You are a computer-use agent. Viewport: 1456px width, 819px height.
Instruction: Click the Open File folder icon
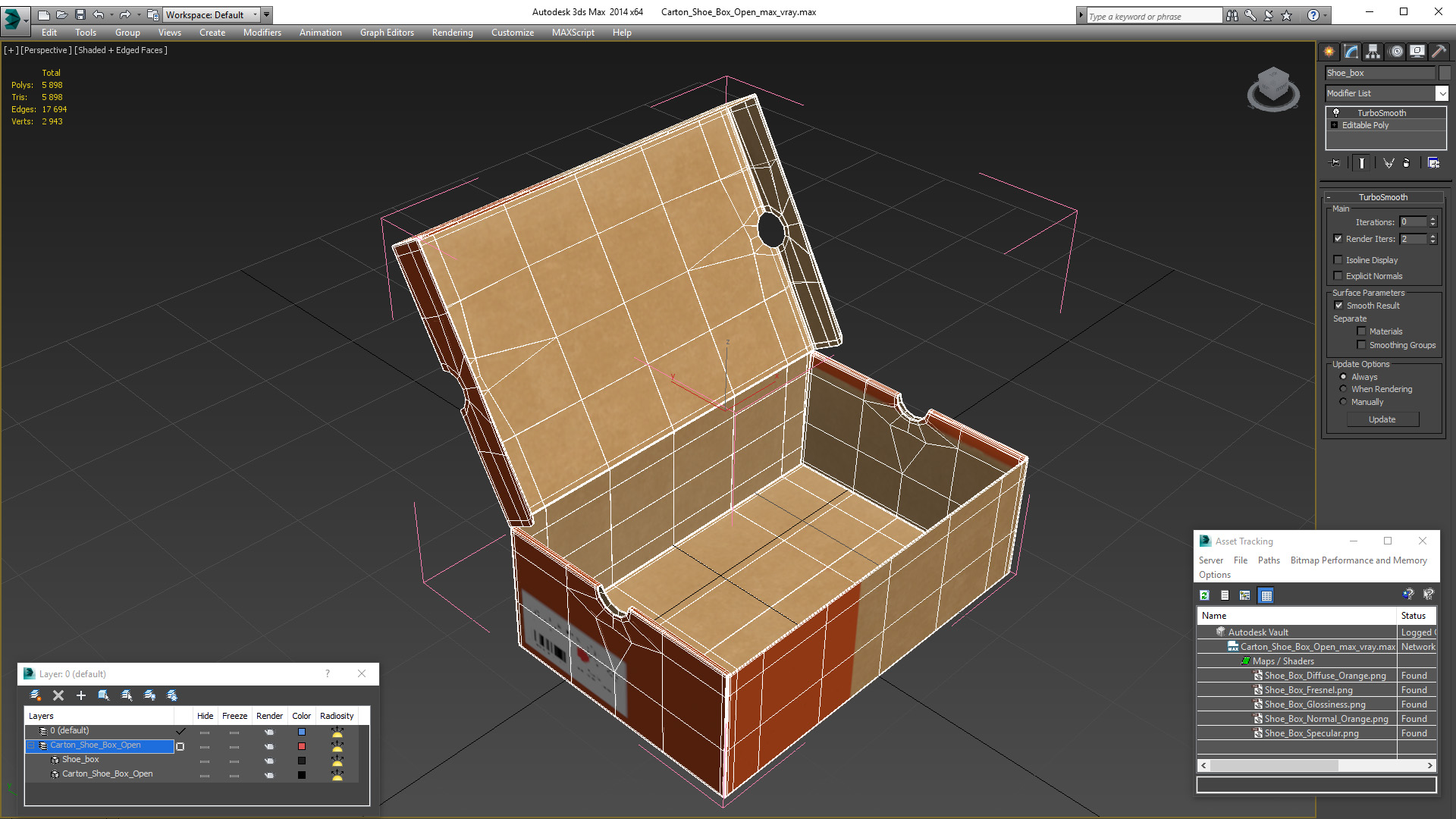[61, 14]
